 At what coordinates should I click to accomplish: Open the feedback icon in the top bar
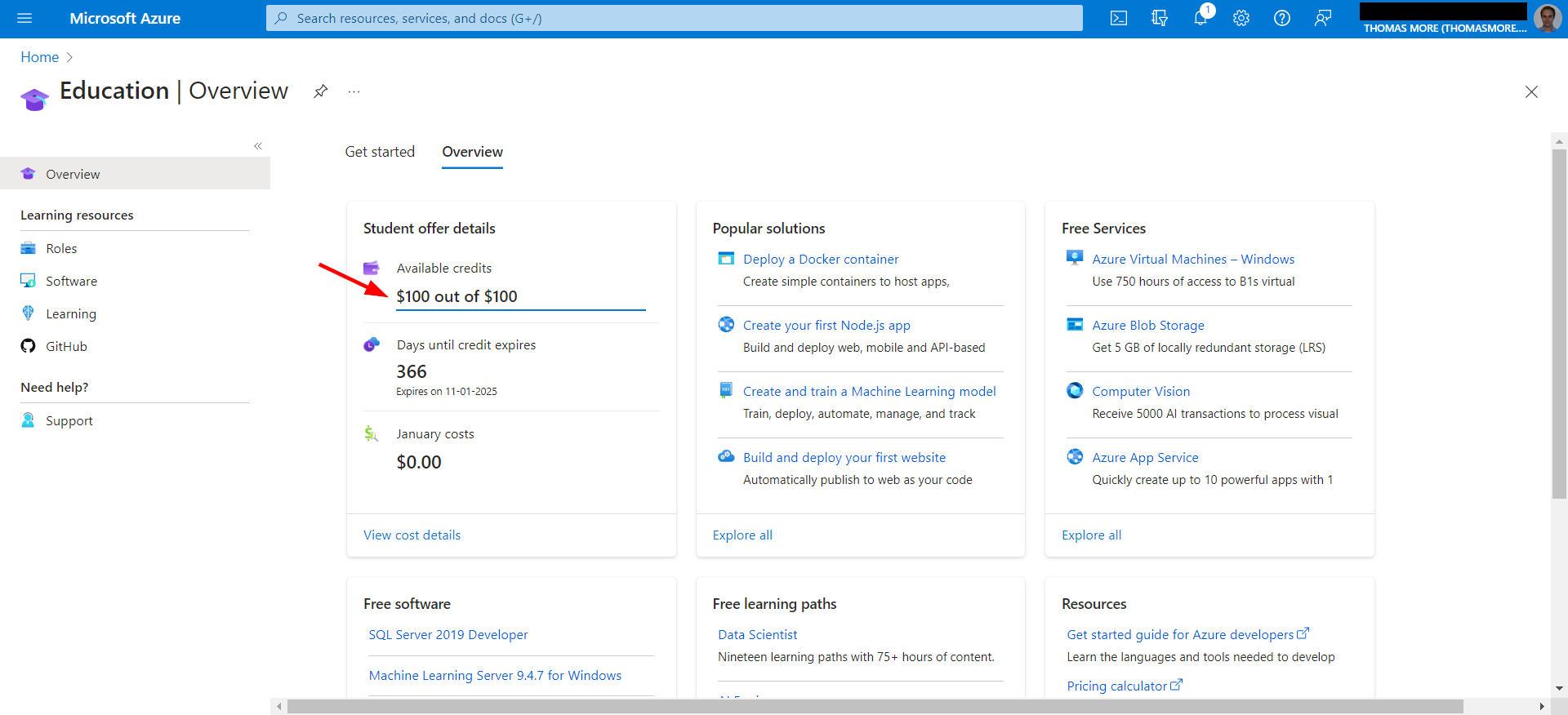click(1323, 18)
